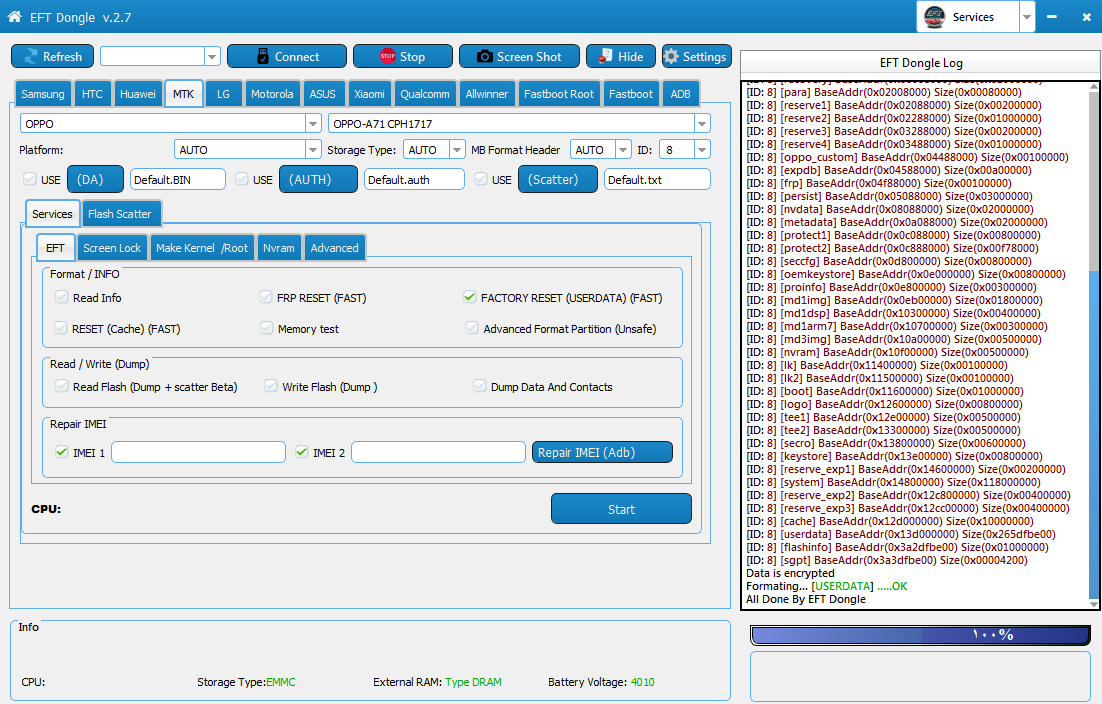The image size is (1102, 704).
Task: Switch to the Motorola tab
Action: coord(272,93)
